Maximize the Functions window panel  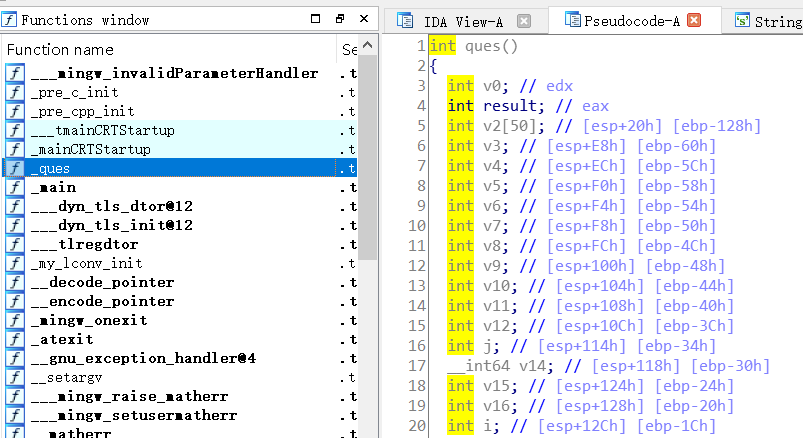tap(315, 19)
